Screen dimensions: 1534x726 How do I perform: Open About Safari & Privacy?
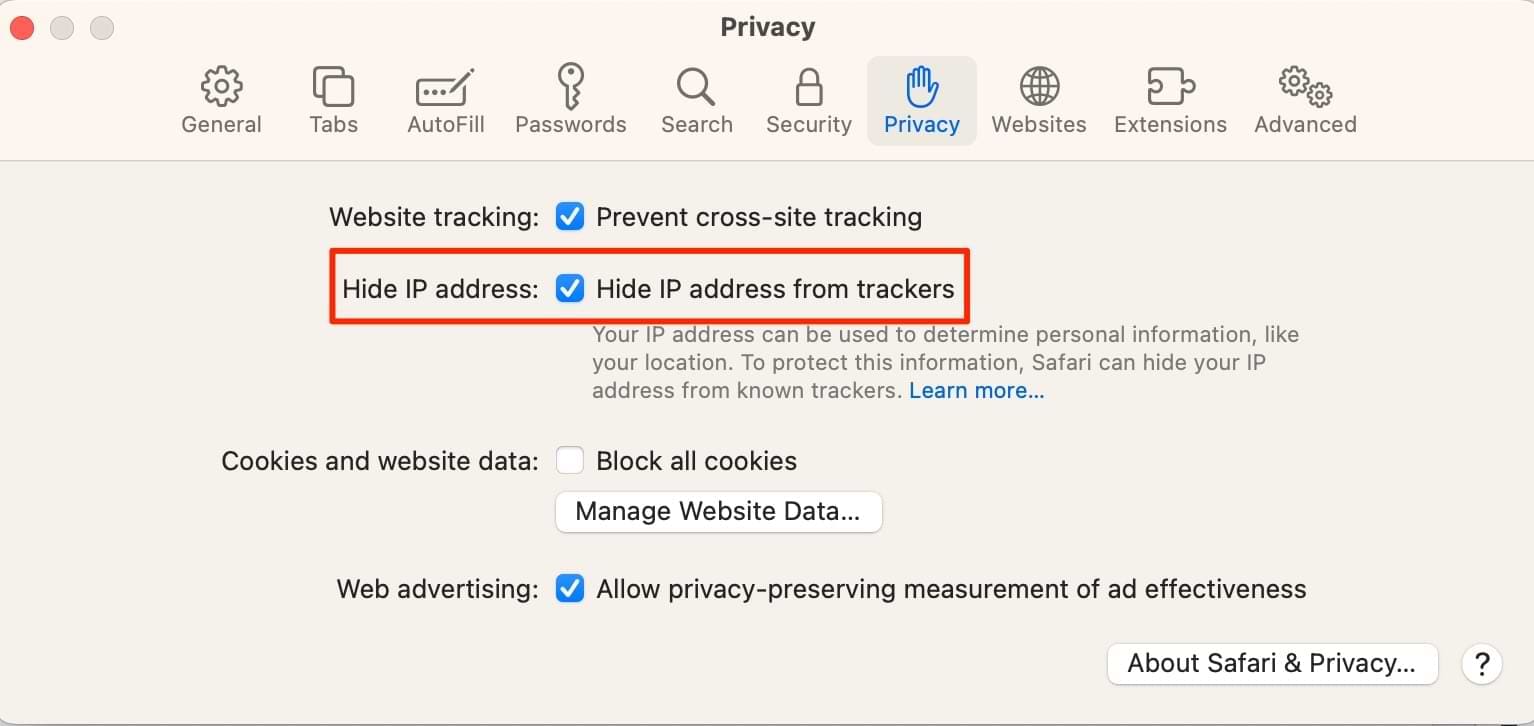tap(1271, 664)
